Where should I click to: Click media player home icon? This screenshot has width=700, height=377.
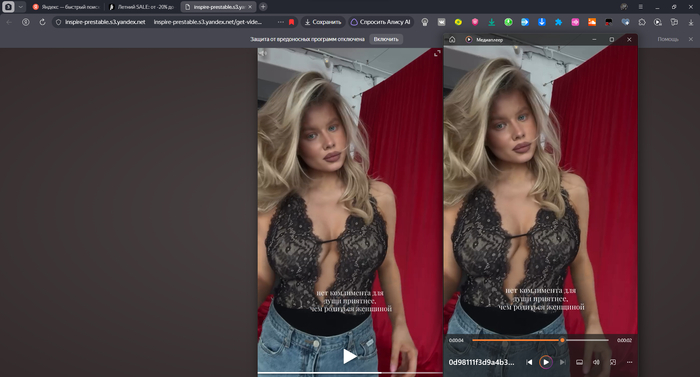[x=452, y=39]
